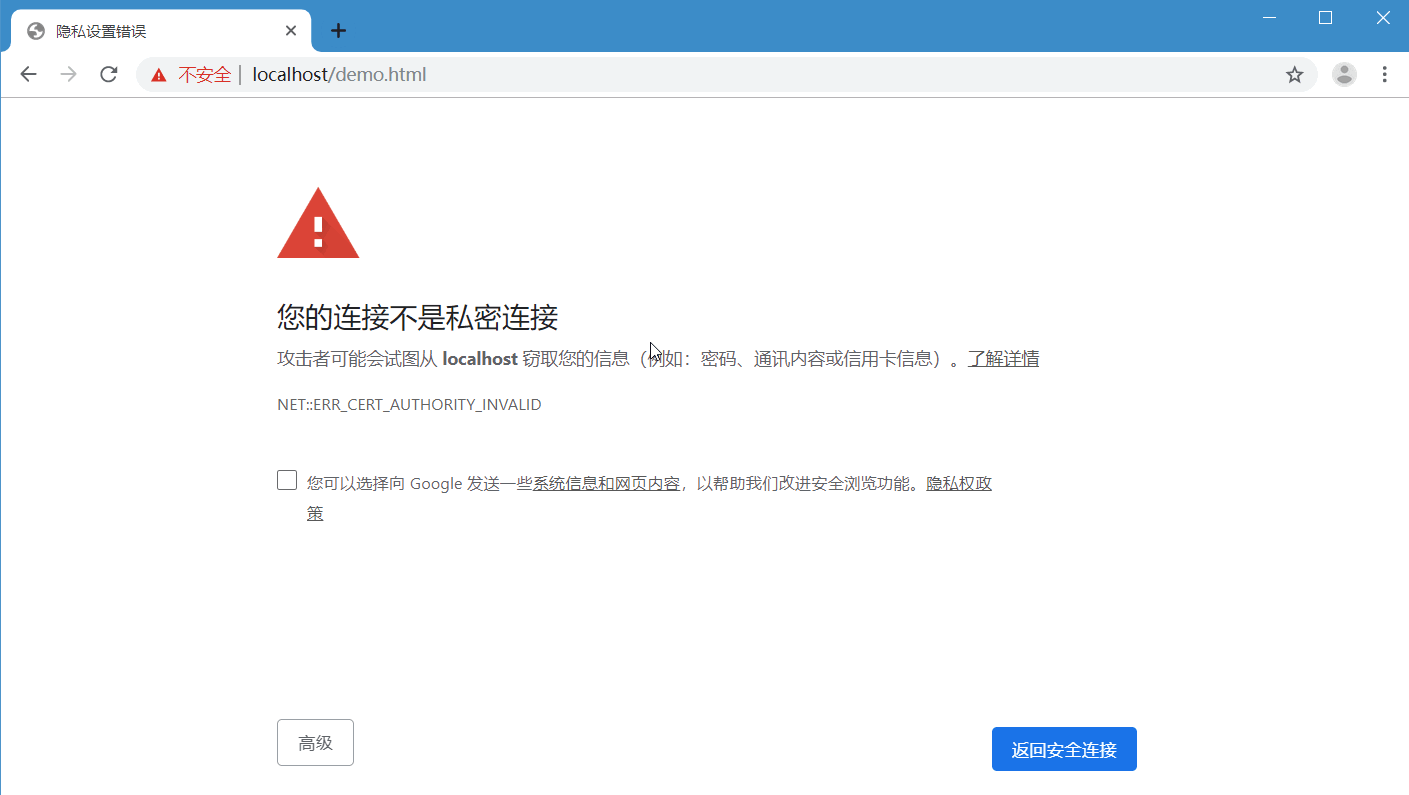Click the forward navigation arrow
1409x795 pixels.
pos(68,74)
